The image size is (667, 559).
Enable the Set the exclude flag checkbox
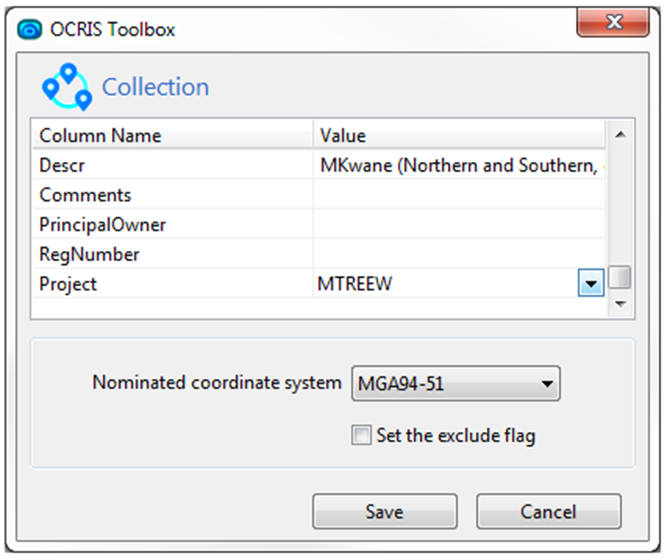361,435
